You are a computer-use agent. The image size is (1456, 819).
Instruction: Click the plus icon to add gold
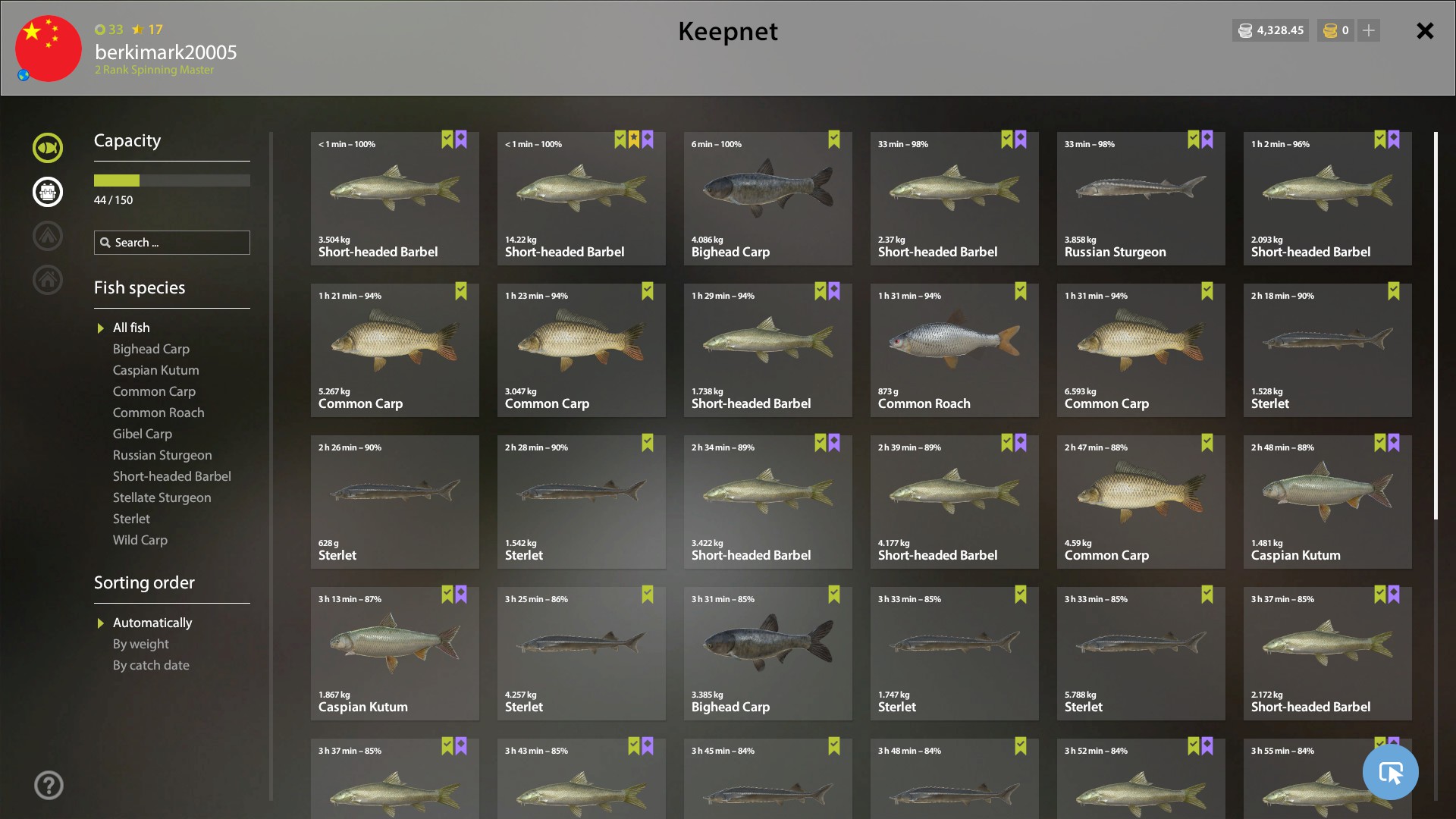point(1369,30)
